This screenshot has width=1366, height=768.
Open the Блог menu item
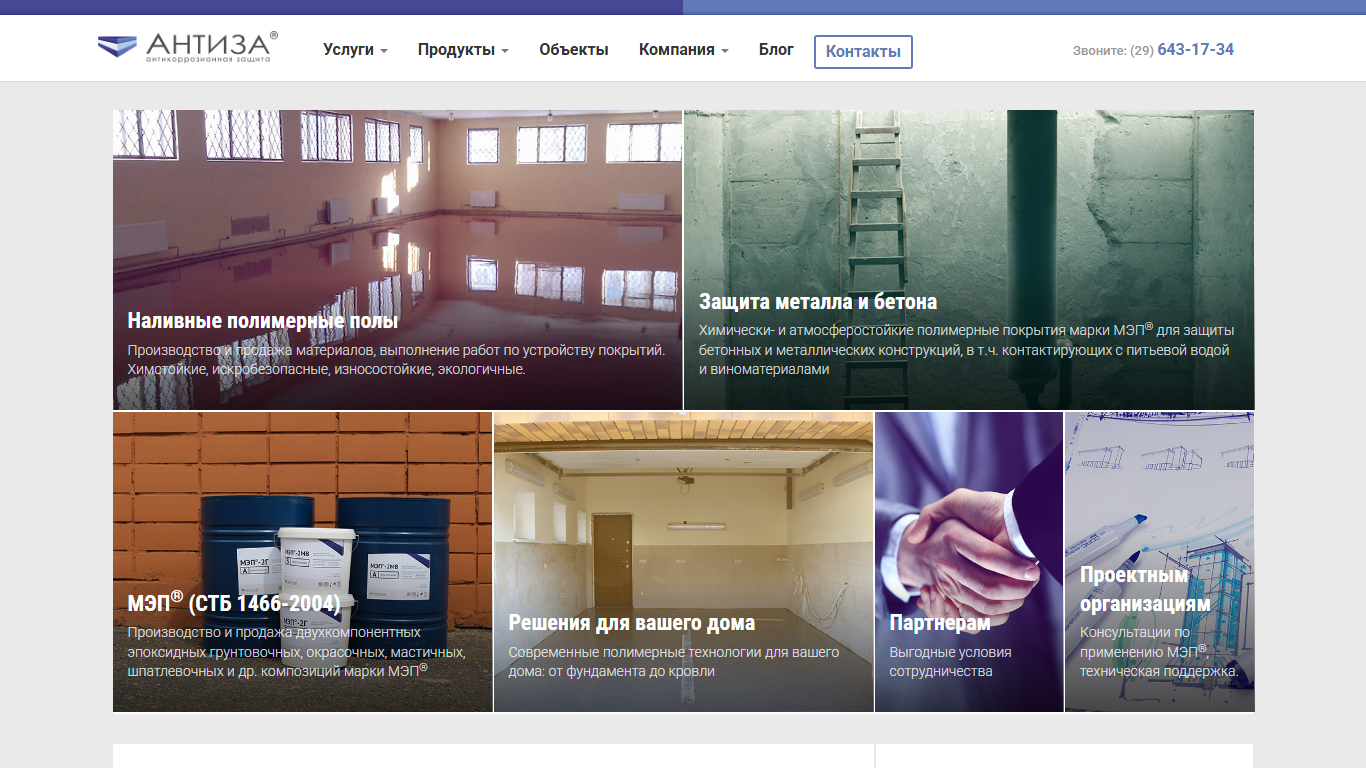[776, 49]
